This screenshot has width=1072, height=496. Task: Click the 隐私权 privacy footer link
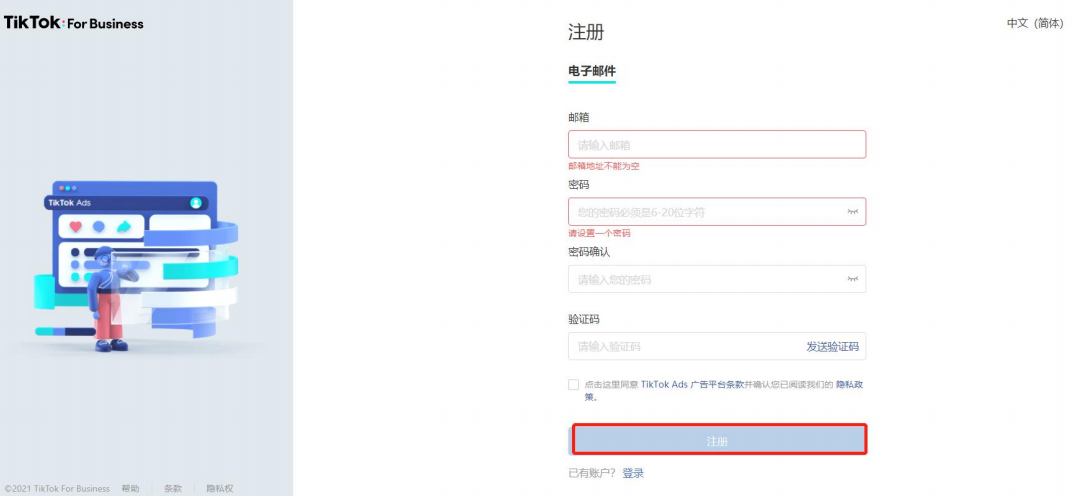click(x=220, y=488)
